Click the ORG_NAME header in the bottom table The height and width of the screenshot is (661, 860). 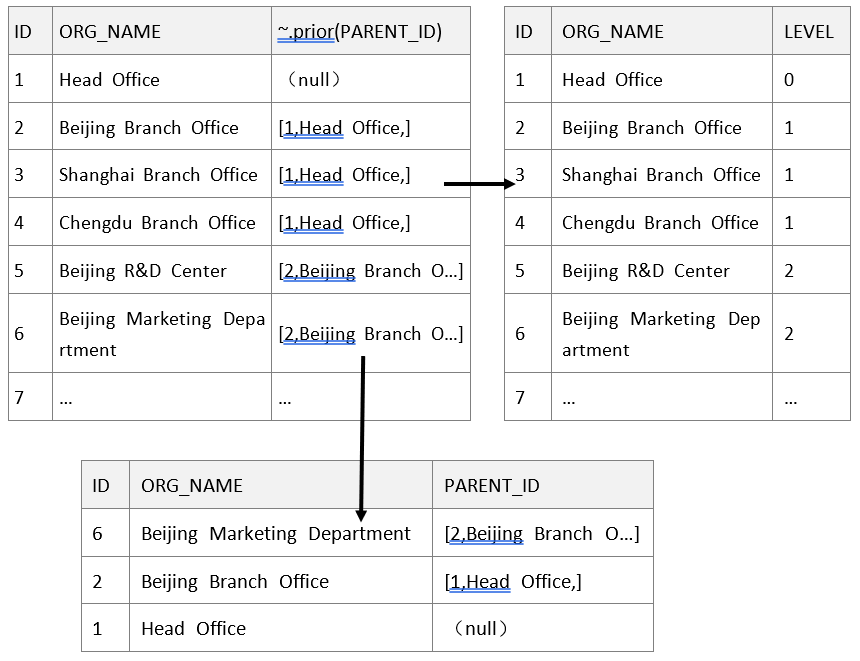[192, 486]
